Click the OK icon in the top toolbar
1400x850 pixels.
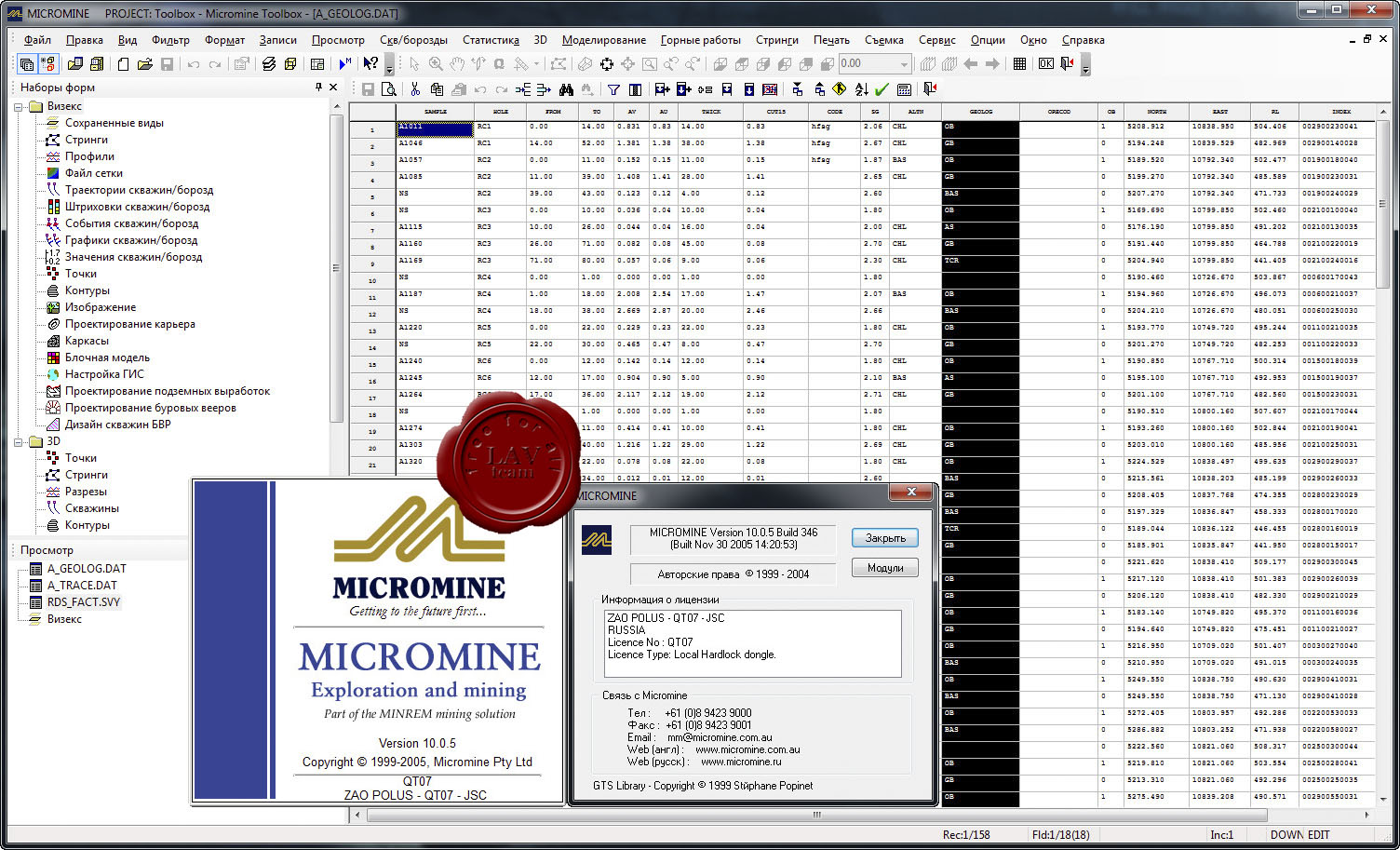click(x=1045, y=64)
